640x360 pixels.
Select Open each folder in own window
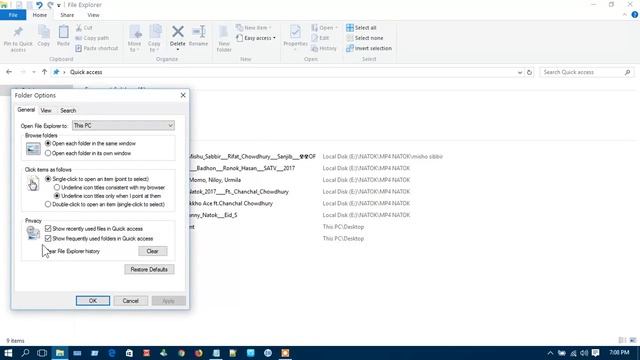pyautogui.click(x=48, y=153)
